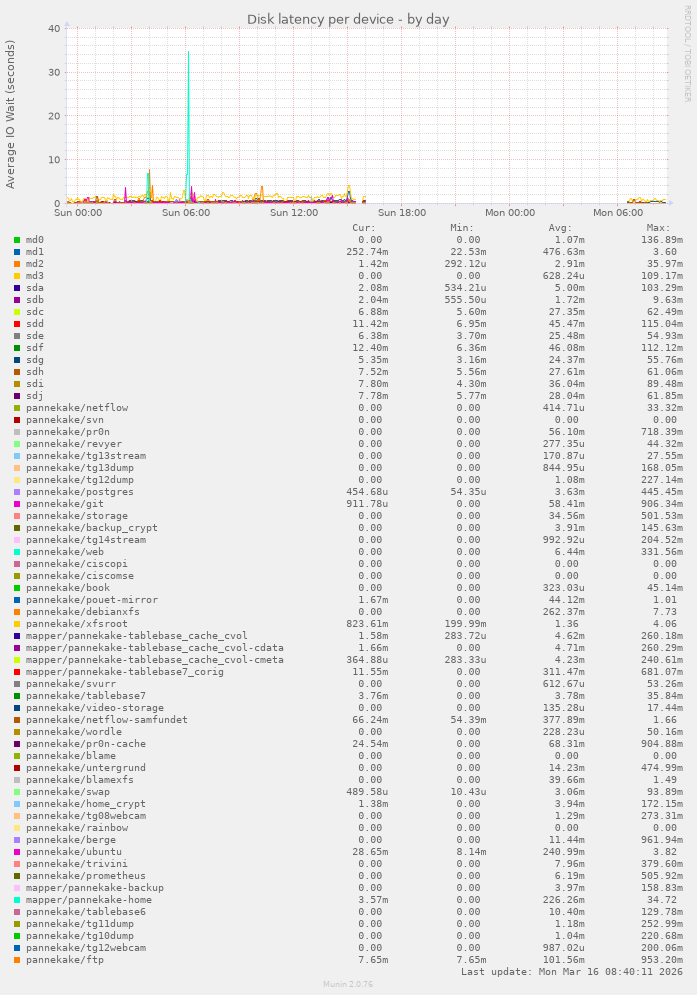
Task: Click the pannekake/swap legend label
Action: (68, 792)
